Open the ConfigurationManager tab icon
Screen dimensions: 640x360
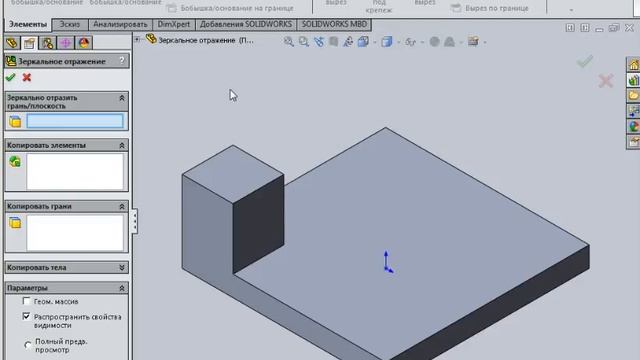(x=47, y=43)
